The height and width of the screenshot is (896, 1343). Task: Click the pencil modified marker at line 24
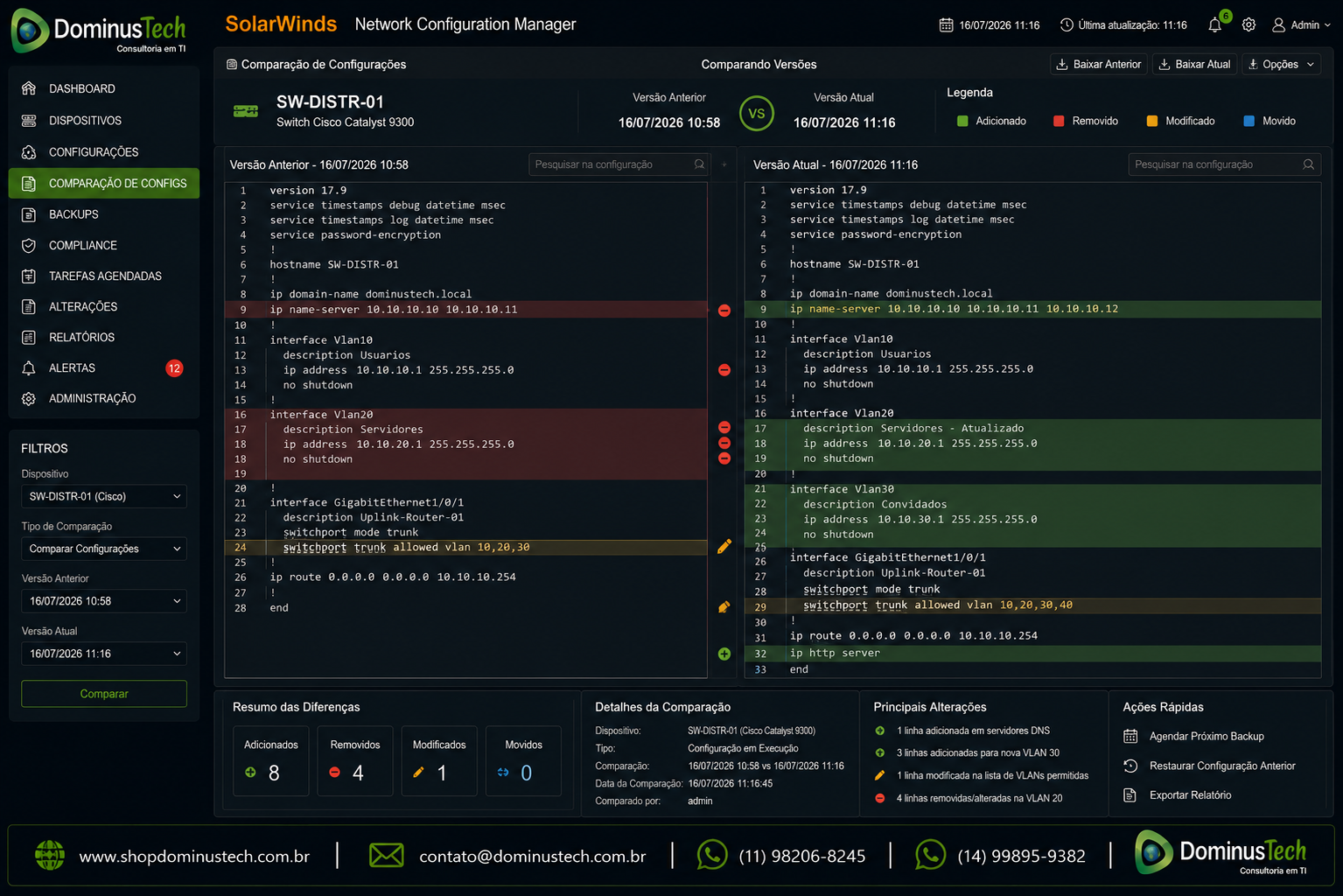724,547
